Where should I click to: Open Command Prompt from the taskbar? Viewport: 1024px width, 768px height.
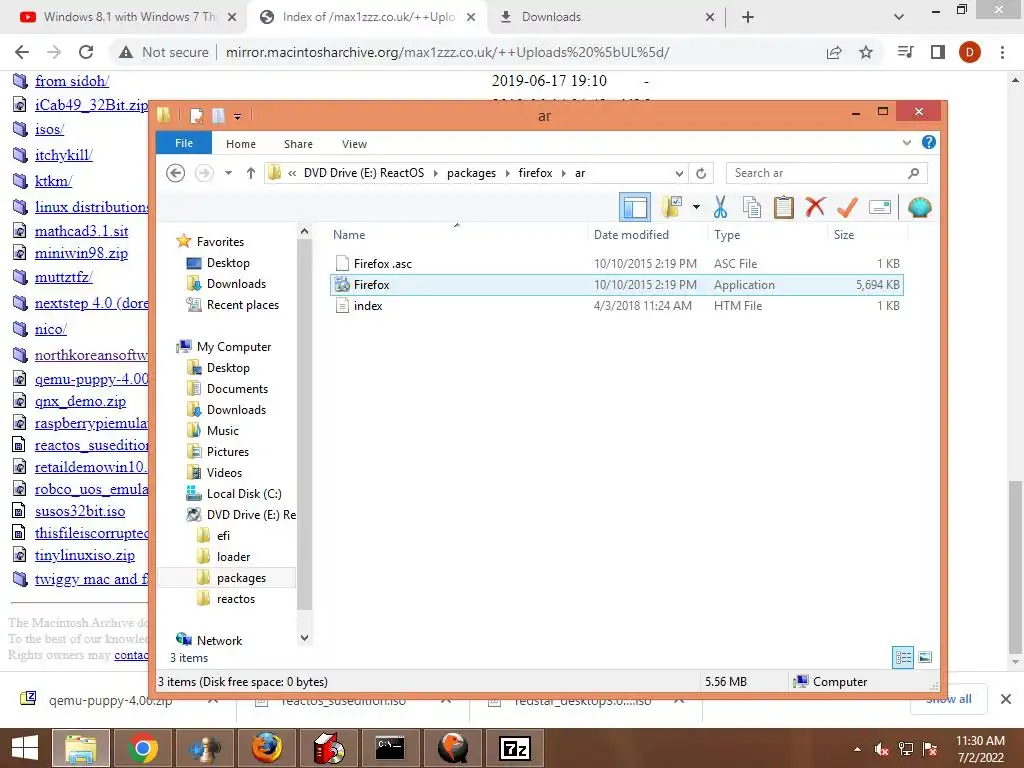point(390,748)
